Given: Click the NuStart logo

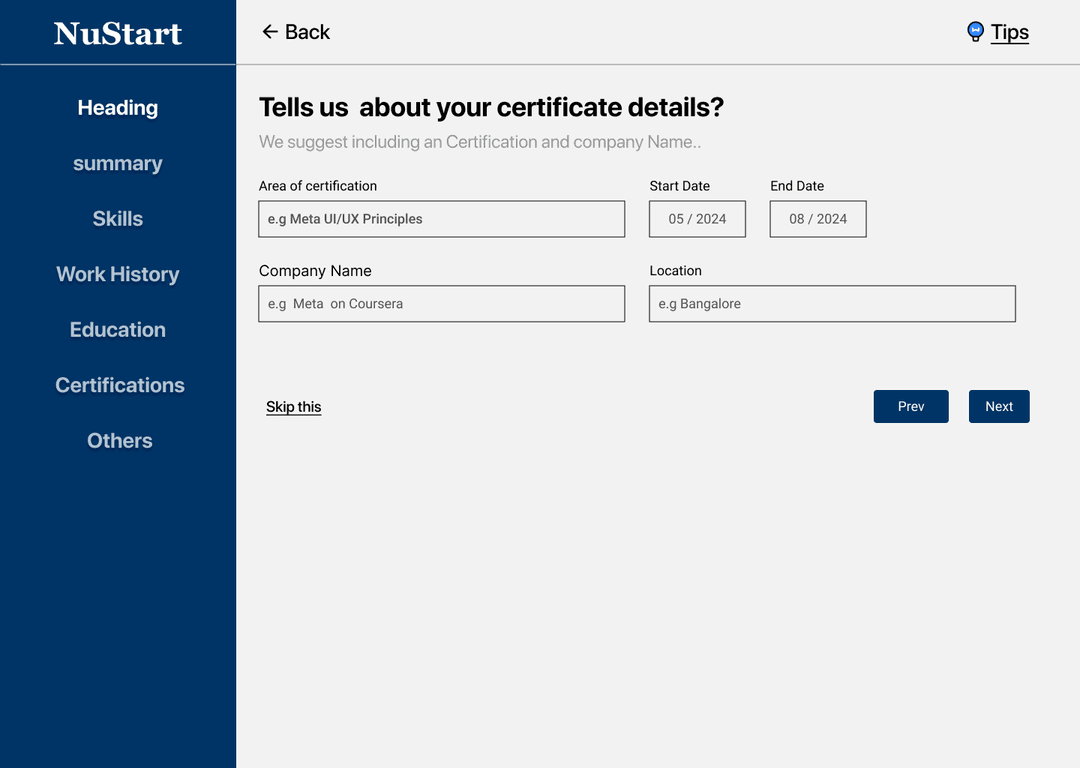Looking at the screenshot, I should [x=118, y=34].
